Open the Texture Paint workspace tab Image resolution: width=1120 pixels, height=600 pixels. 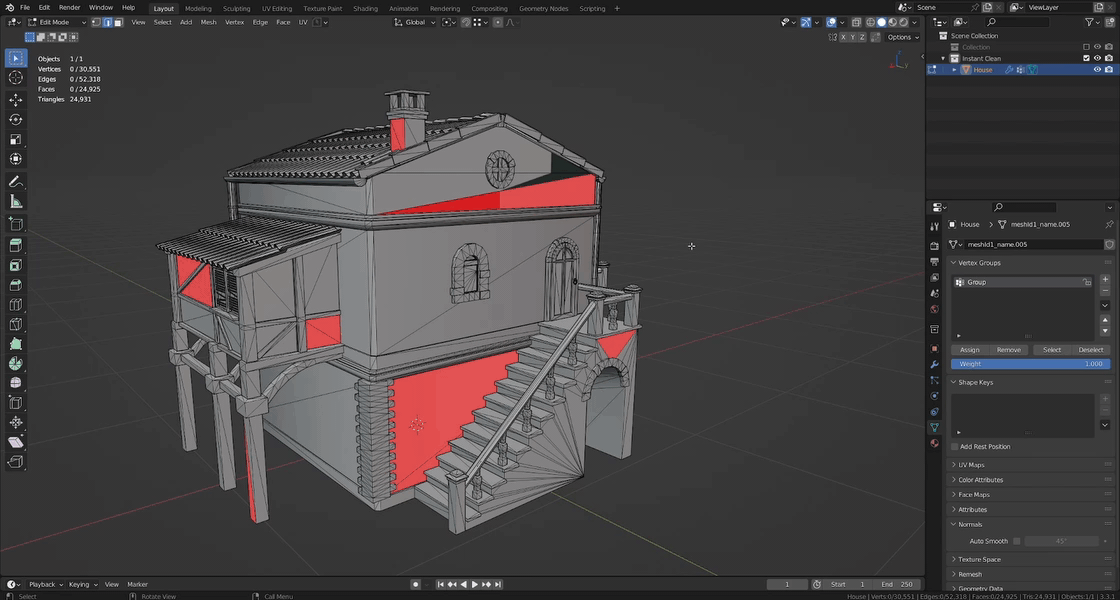[322, 8]
